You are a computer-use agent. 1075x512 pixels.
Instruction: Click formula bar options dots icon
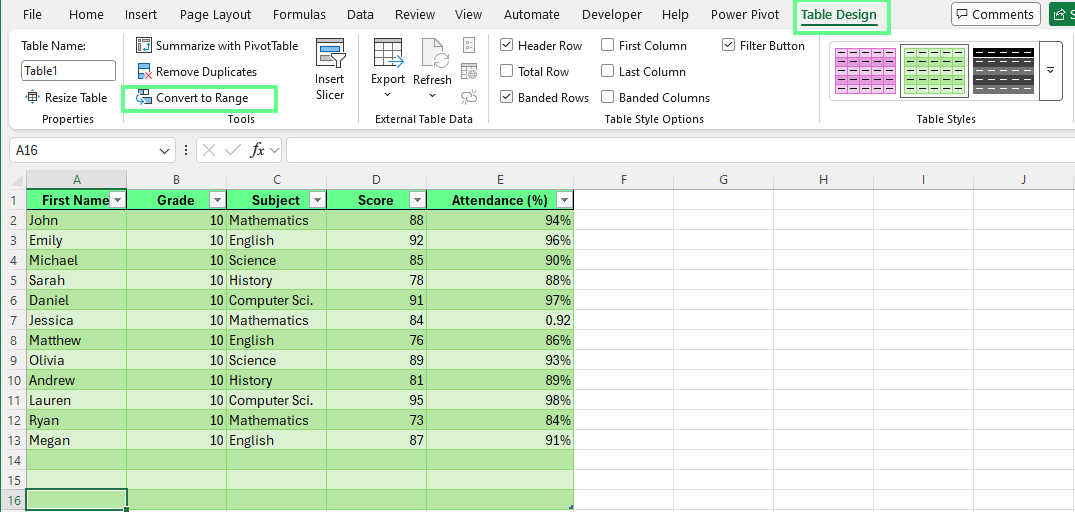coord(185,151)
